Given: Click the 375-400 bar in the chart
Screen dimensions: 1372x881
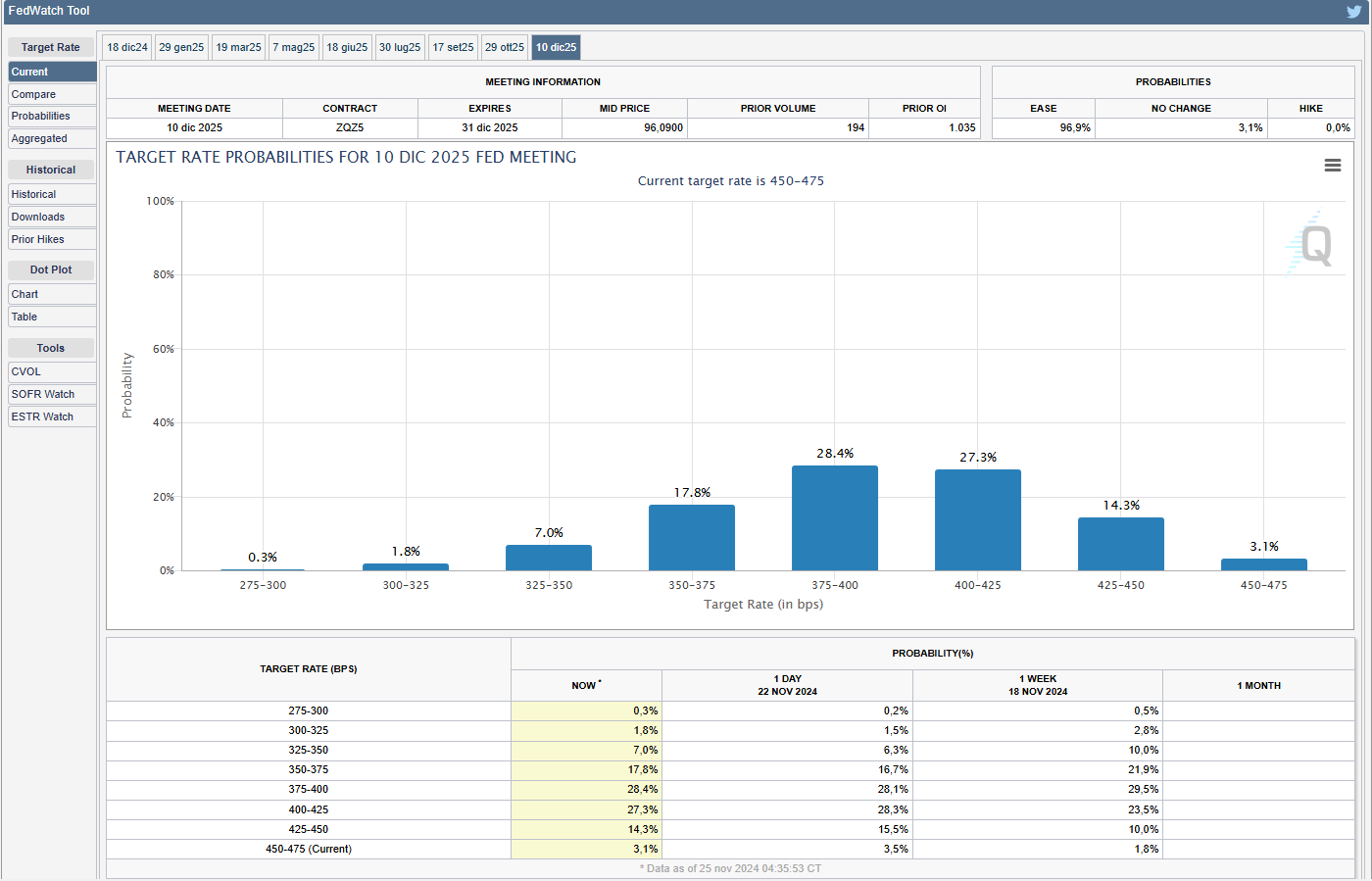Looking at the screenshot, I should click(834, 518).
